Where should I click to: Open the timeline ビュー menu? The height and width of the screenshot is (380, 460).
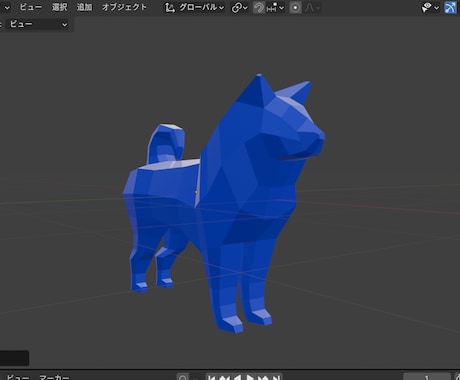click(x=17, y=377)
